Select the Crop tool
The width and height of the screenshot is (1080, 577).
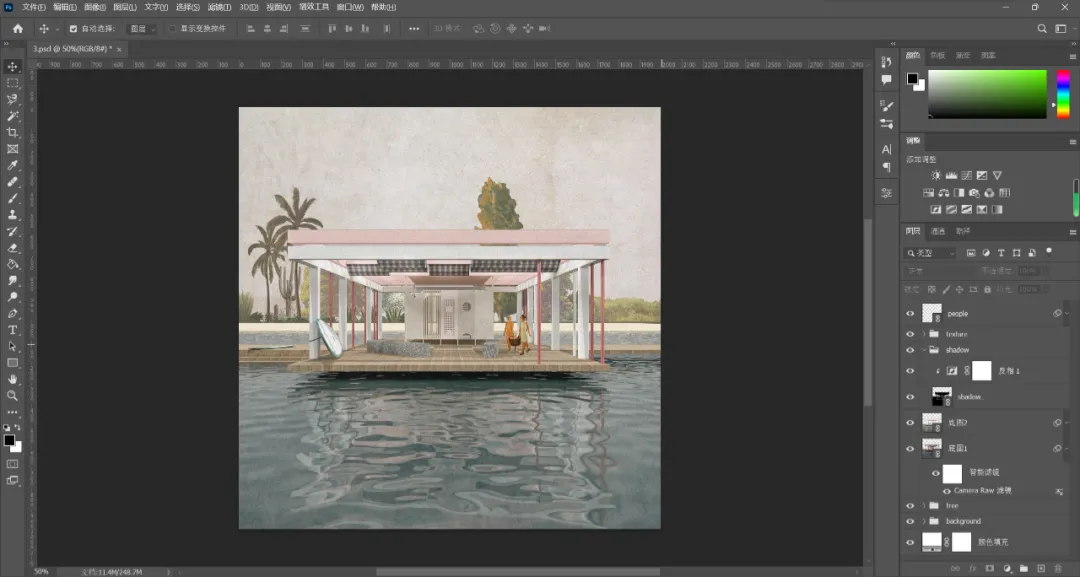pyautogui.click(x=12, y=132)
